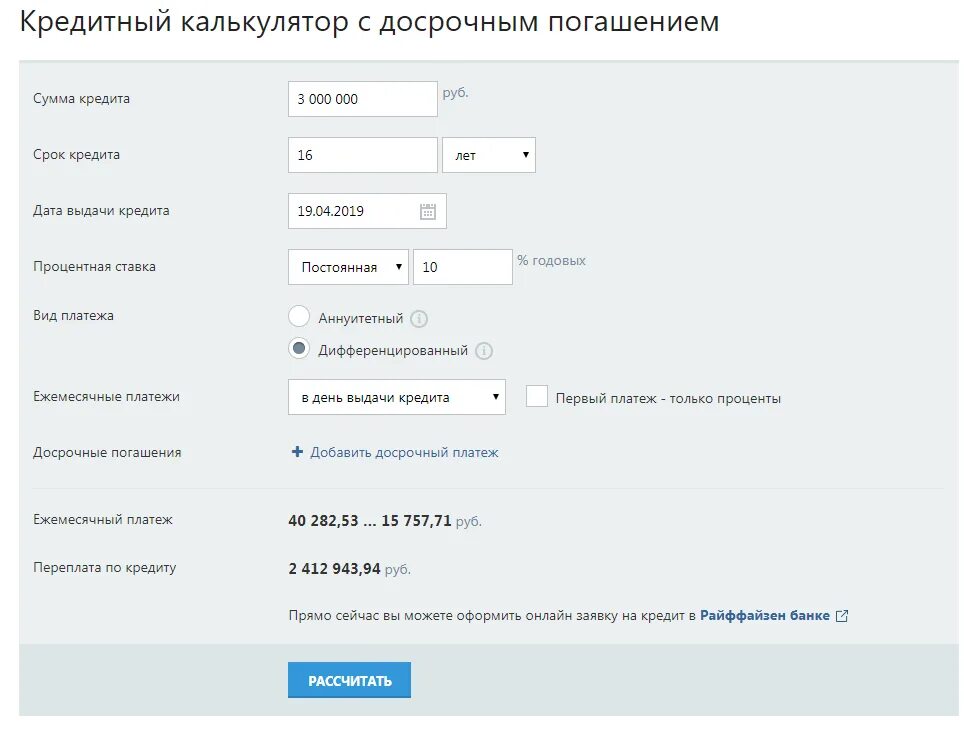Click the 'Первый платеж - только проценты' label

point(668,398)
